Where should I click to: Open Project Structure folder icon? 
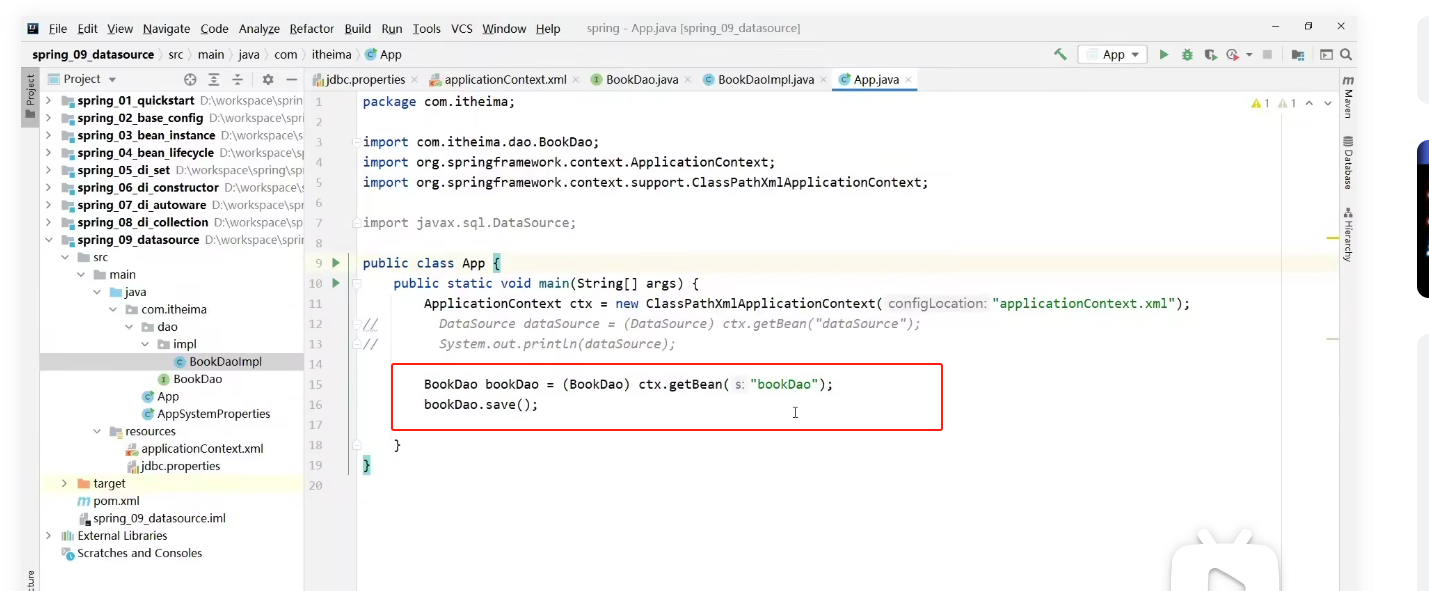tap(1298, 55)
